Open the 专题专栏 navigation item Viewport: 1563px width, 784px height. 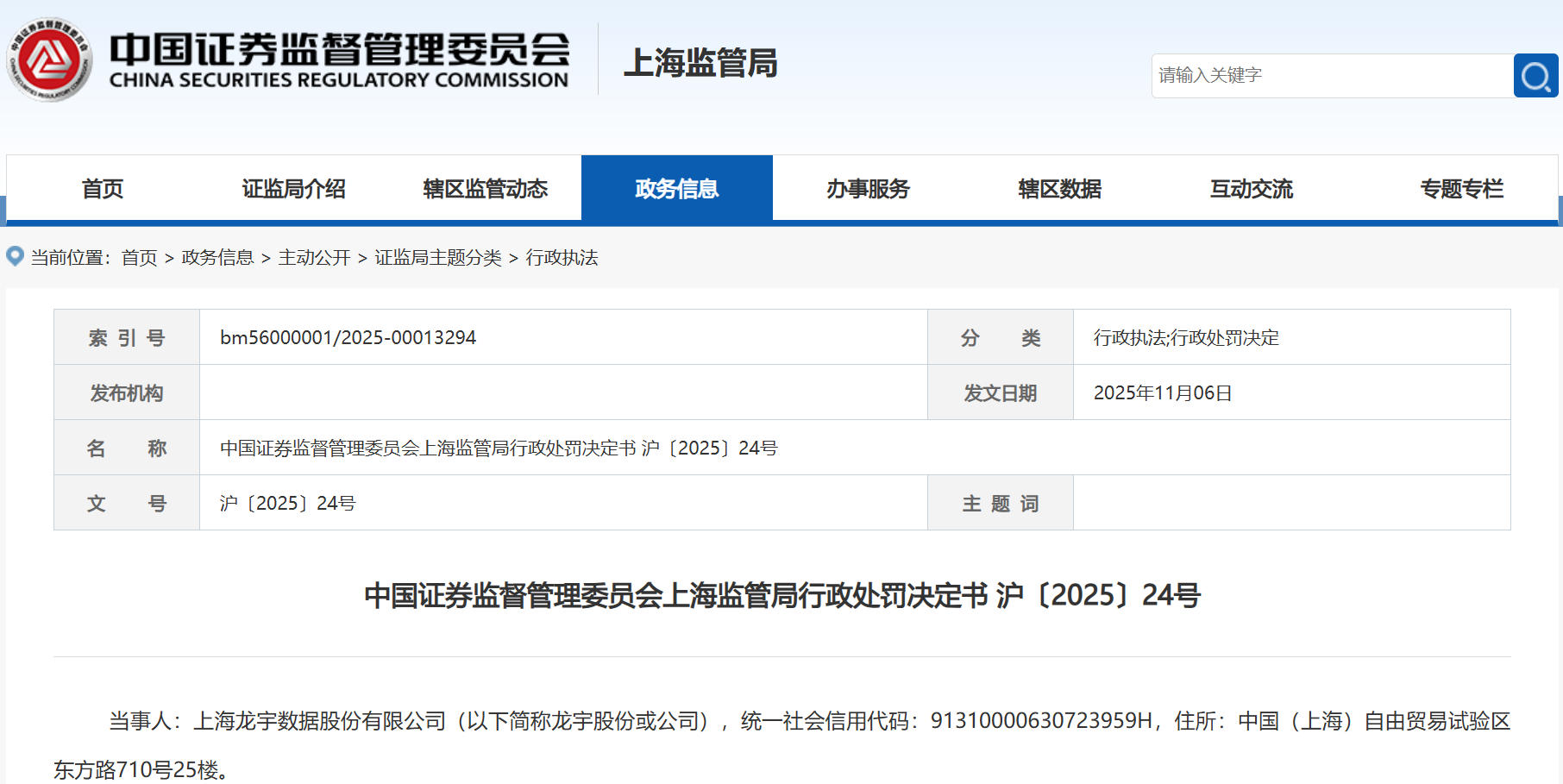tap(1461, 189)
